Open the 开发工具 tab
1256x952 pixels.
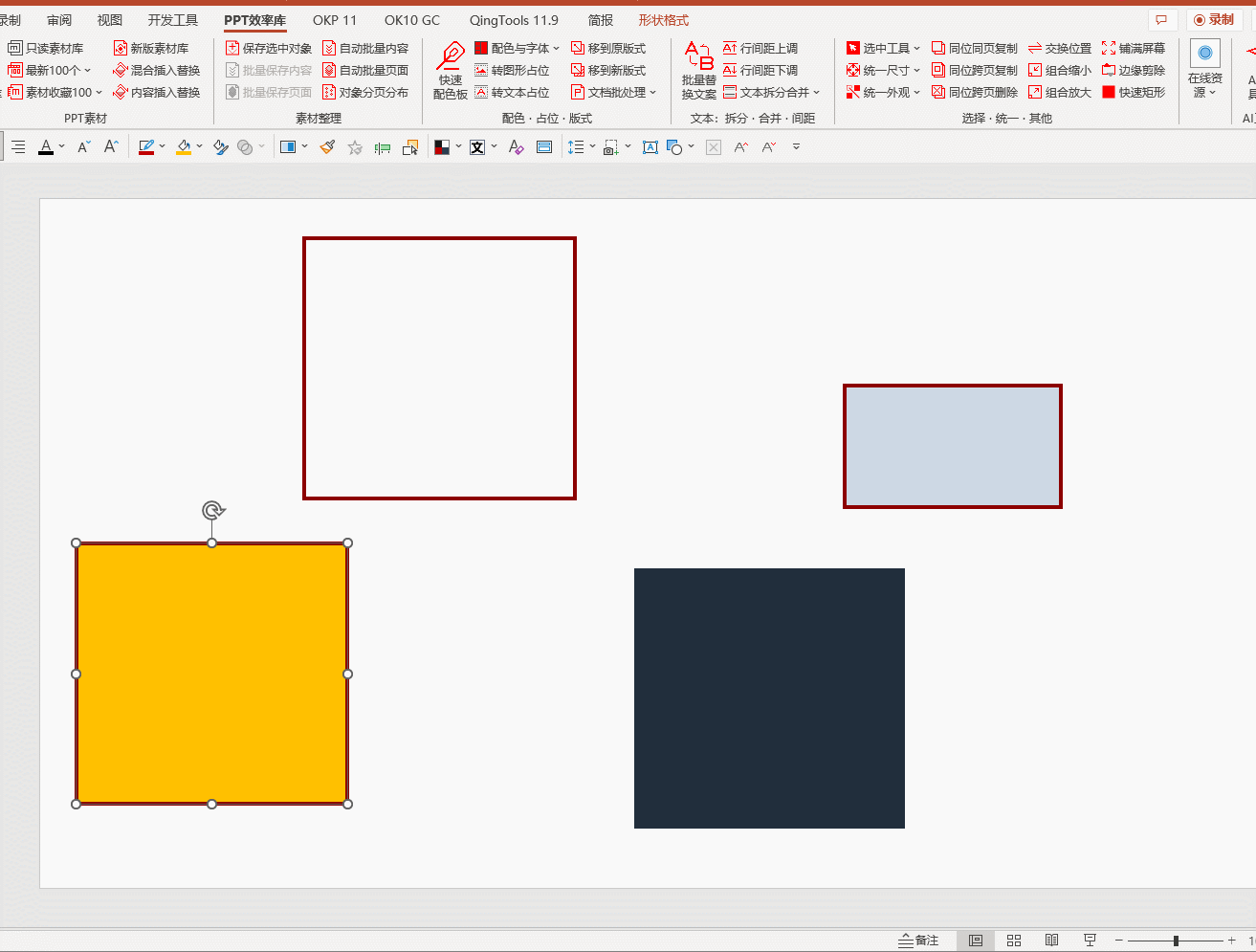tap(173, 20)
